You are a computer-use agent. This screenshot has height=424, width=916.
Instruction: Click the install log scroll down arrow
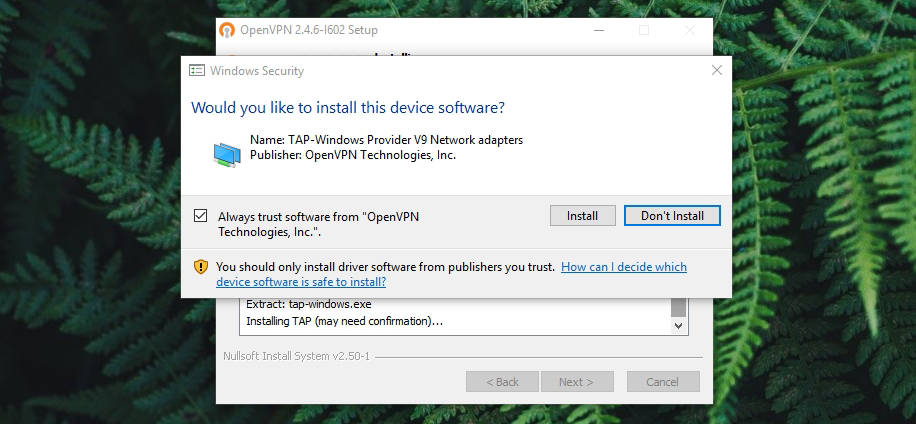(x=678, y=326)
